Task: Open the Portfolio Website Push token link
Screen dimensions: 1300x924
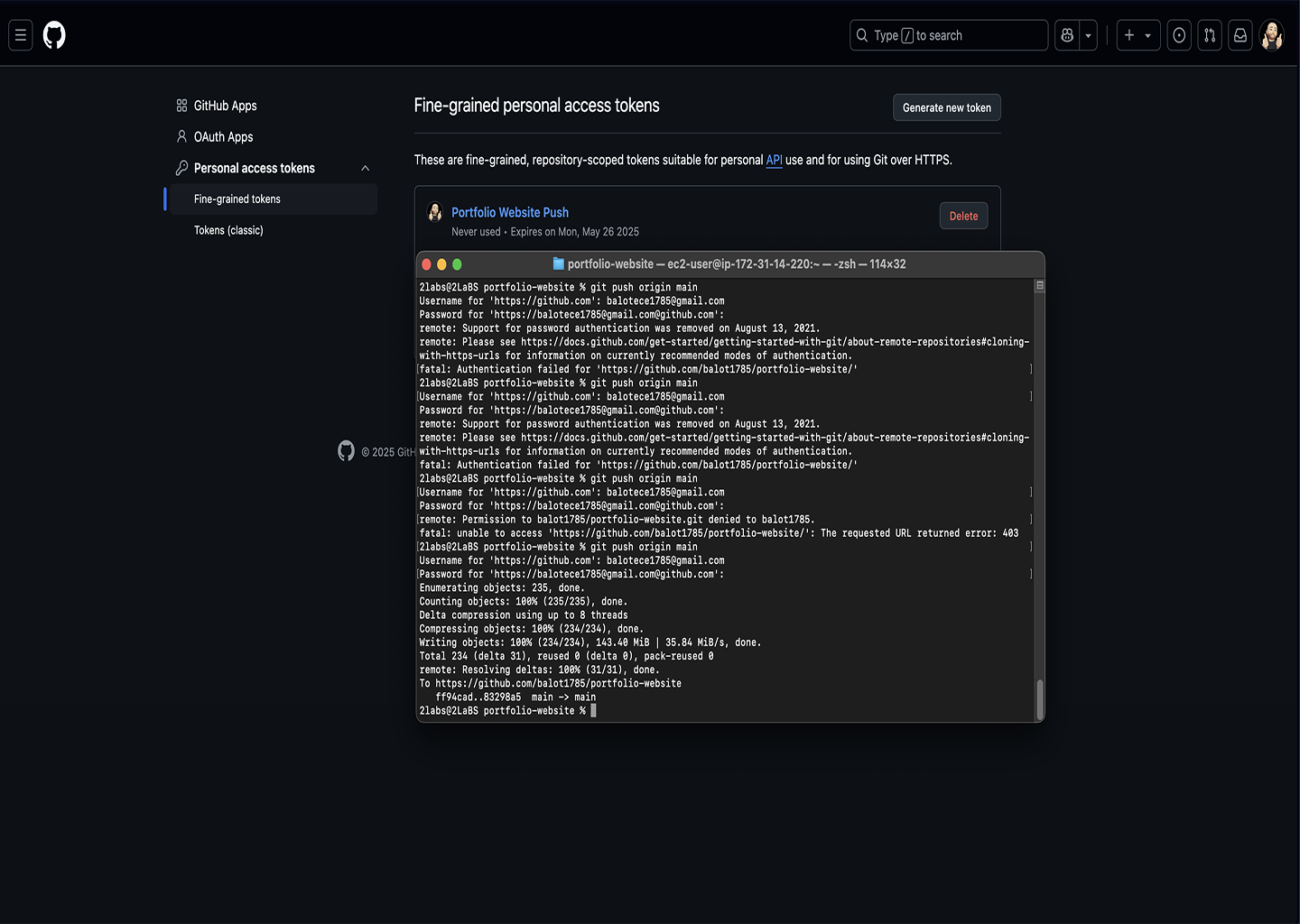Action: (x=509, y=212)
